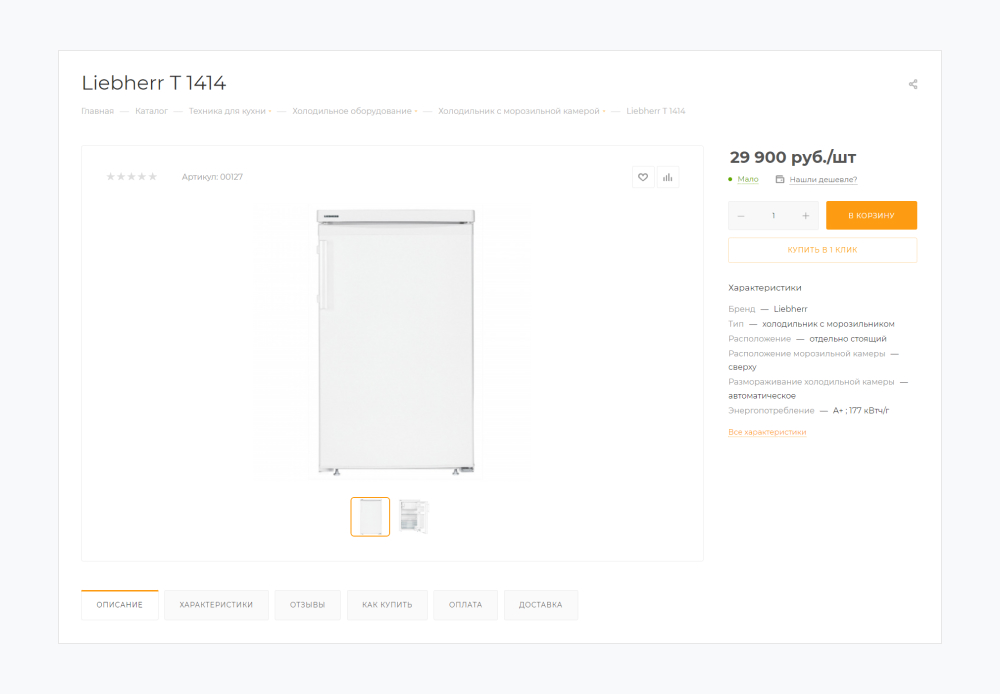Image resolution: width=1000 pixels, height=694 pixels.
Task: Click the compare bar chart icon
Action: pyautogui.click(x=667, y=177)
